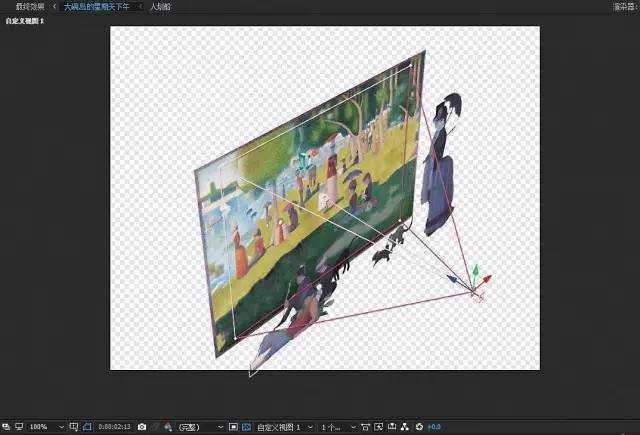640x435 pixels.
Task: Toggle the transparency grid button
Action: tap(246, 427)
